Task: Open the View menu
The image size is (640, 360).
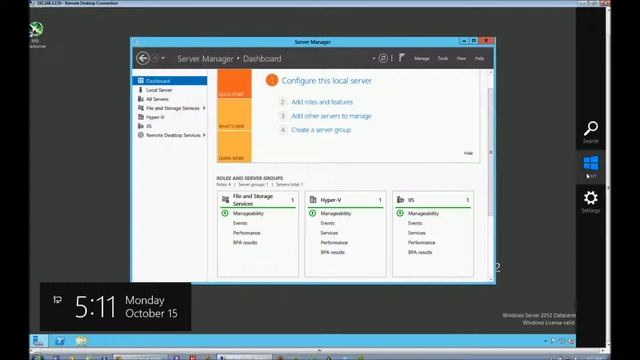Action: (461, 59)
